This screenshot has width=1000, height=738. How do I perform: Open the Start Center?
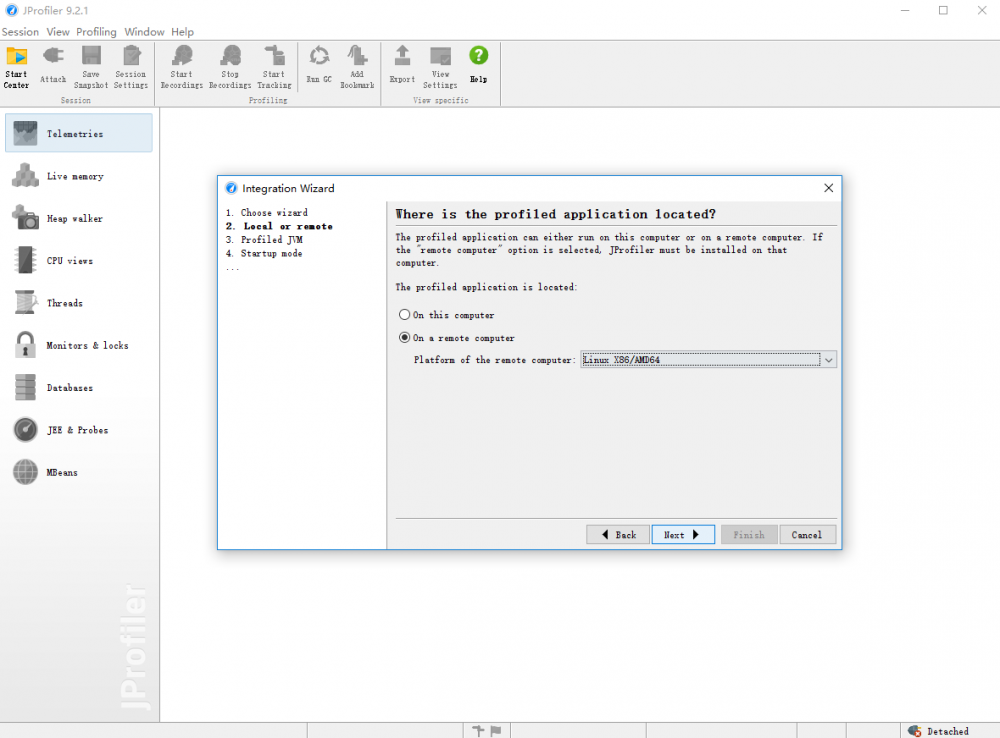(17, 67)
